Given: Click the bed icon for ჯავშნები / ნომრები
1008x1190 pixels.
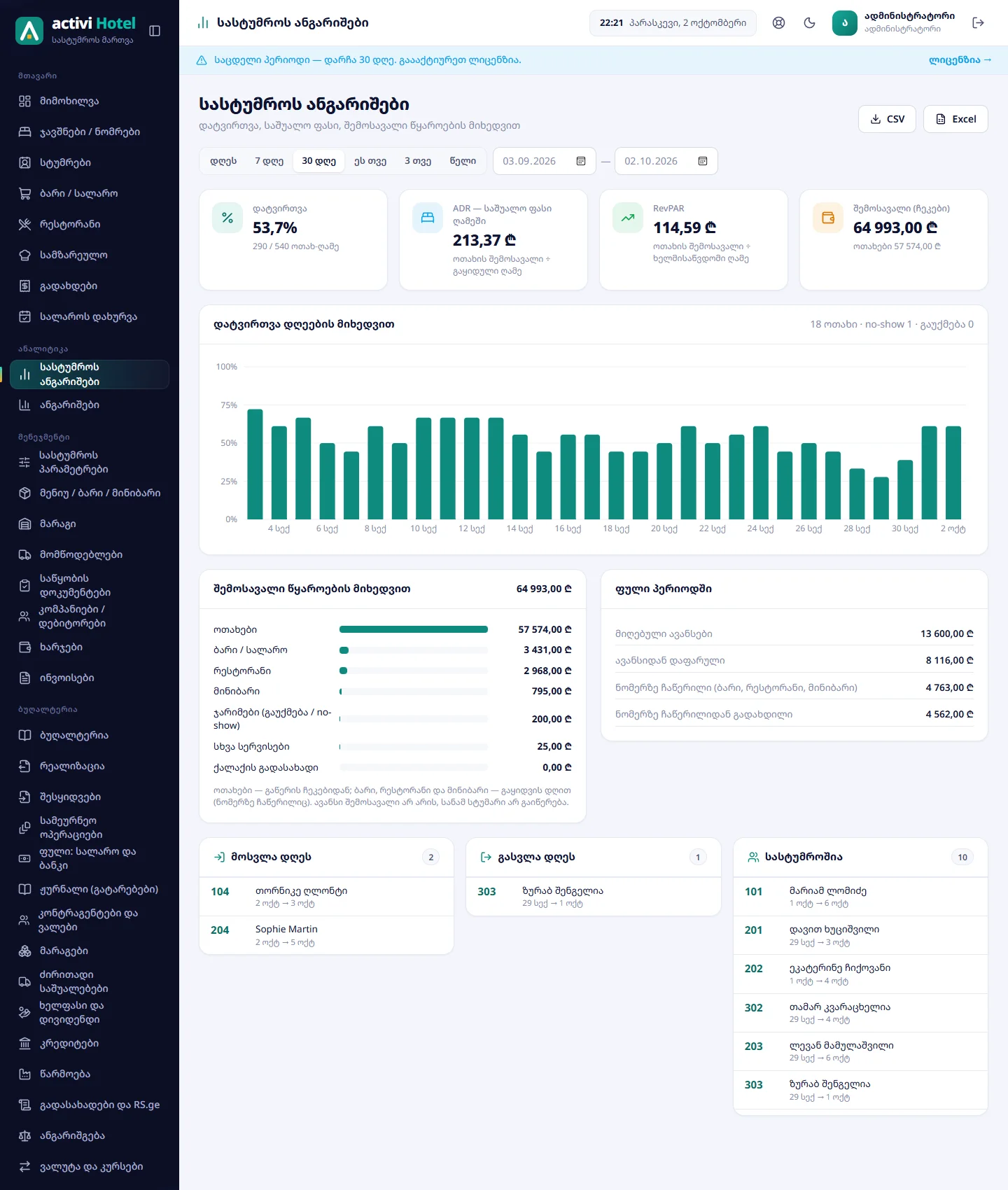Looking at the screenshot, I should [x=24, y=132].
